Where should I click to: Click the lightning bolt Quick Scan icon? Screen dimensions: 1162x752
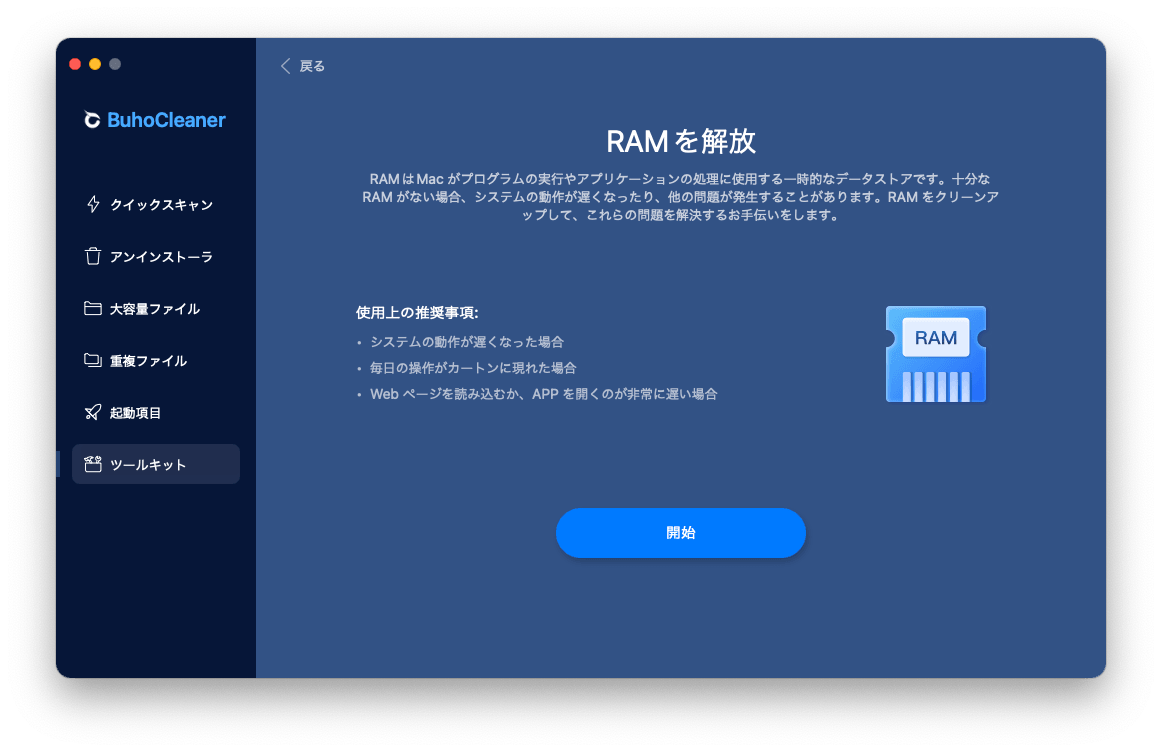click(x=93, y=205)
